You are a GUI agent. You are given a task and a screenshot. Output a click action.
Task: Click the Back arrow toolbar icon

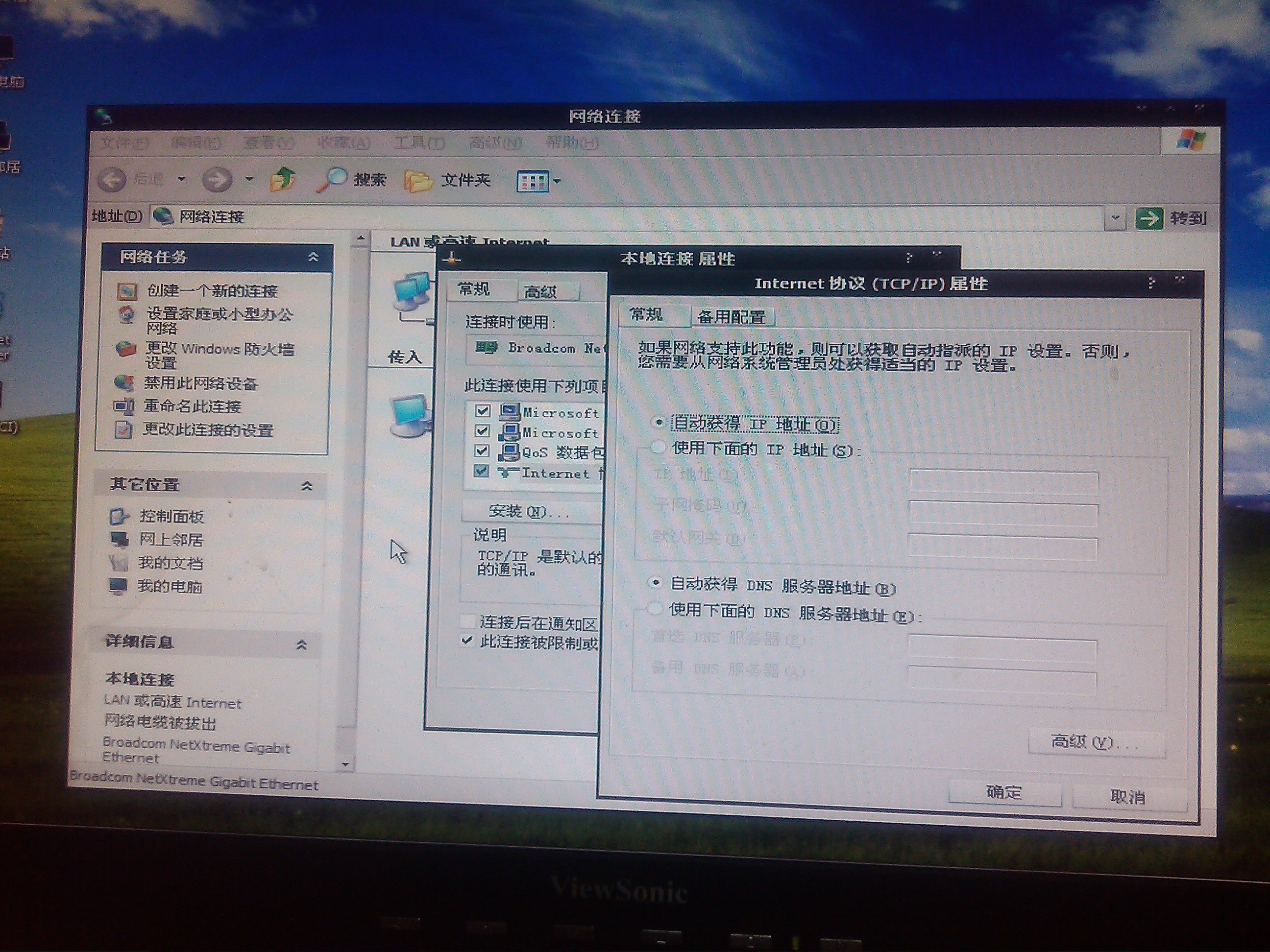tap(112, 180)
